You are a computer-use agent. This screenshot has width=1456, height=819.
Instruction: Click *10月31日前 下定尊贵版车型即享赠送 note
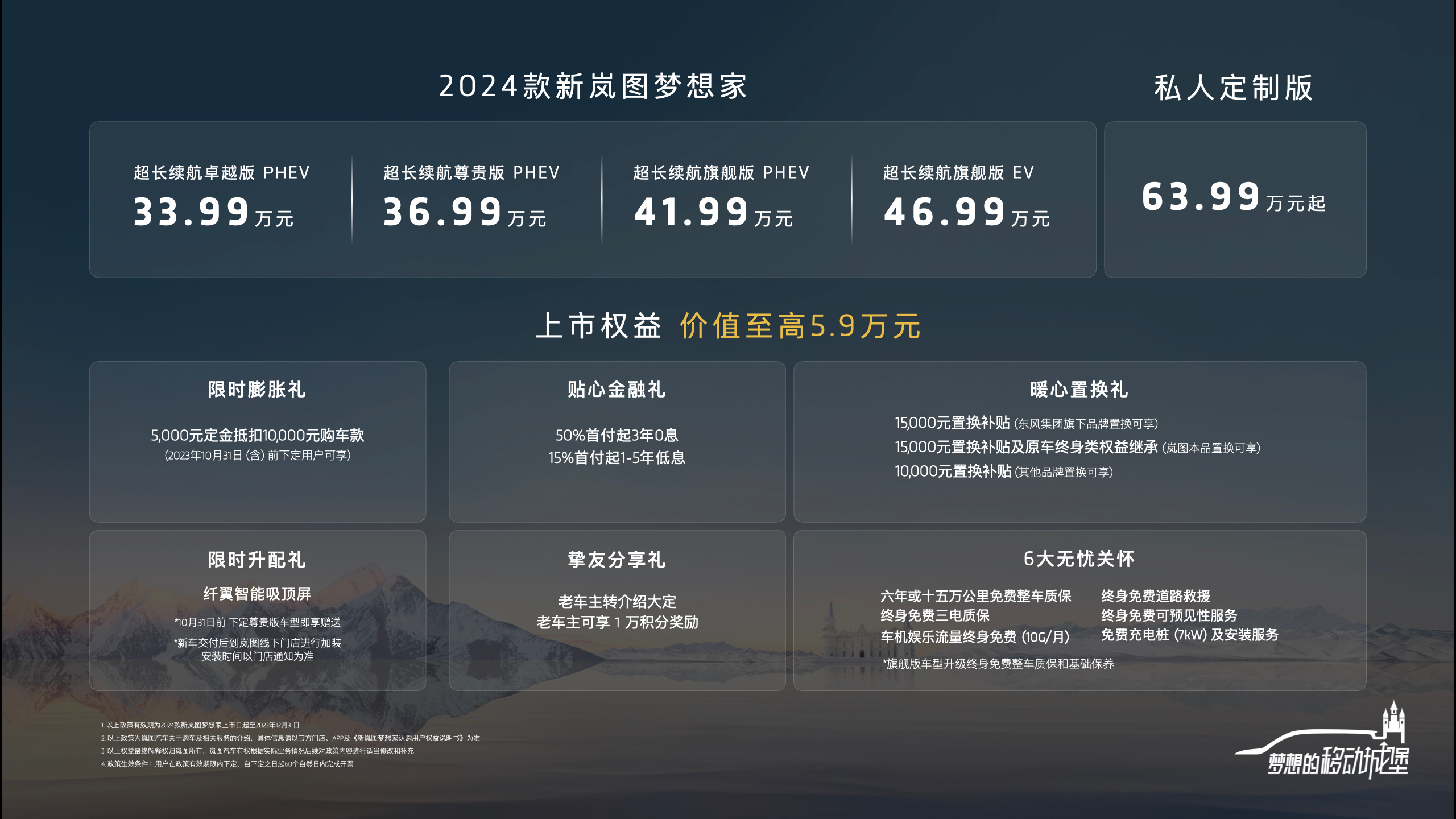[x=257, y=622]
